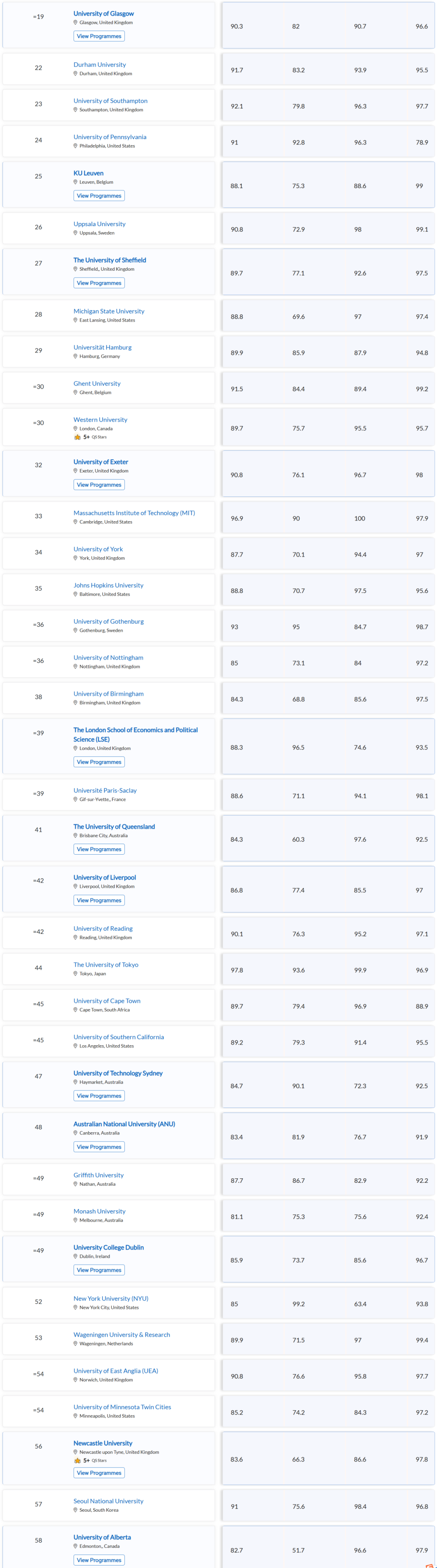Click location pin icon beside Leuven, Belgium
Screen dimensions: 437x1568
coord(76,182)
